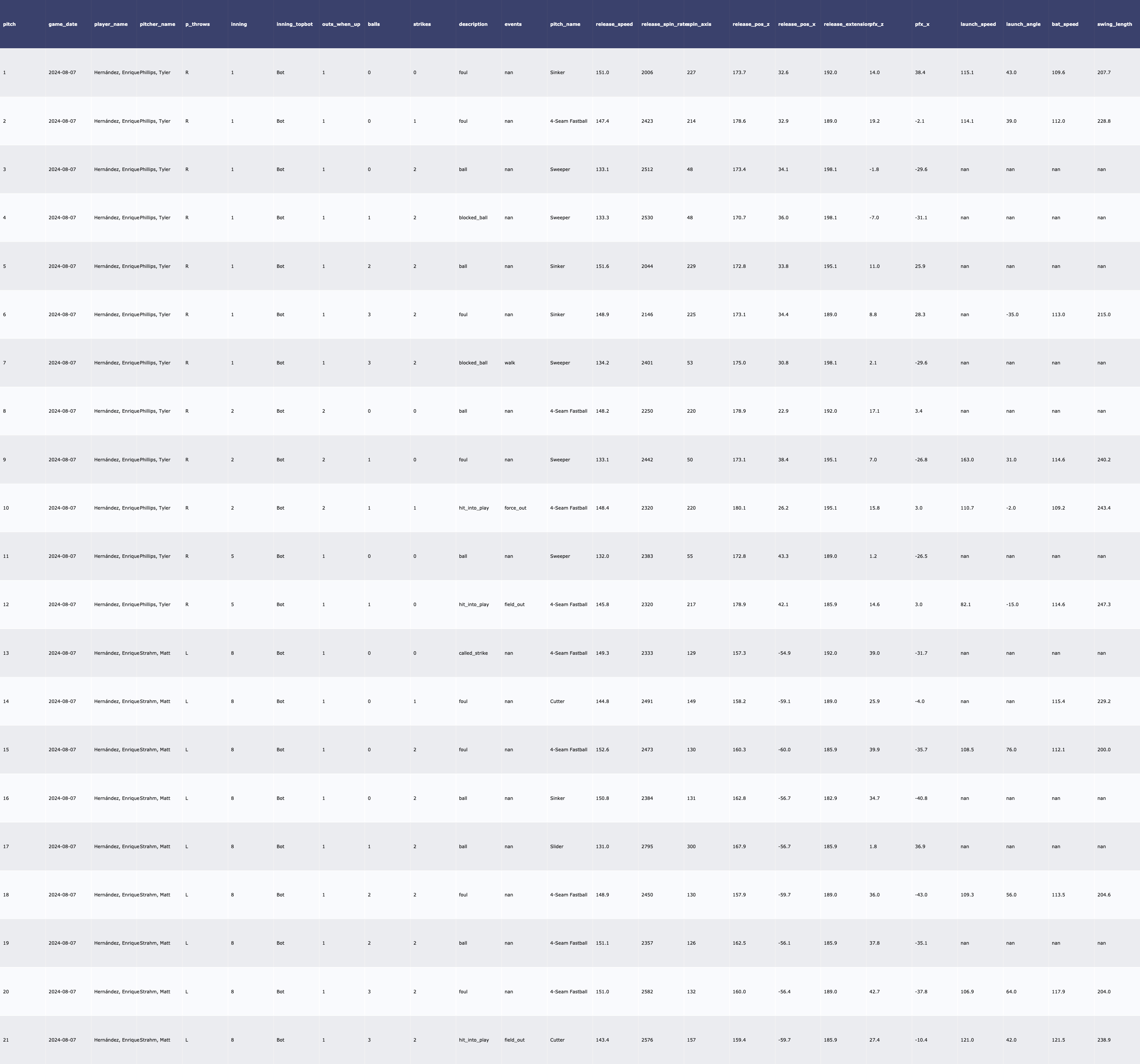The height and width of the screenshot is (1064, 1140).
Task: Click the spin_axis column header
Action: (699, 24)
